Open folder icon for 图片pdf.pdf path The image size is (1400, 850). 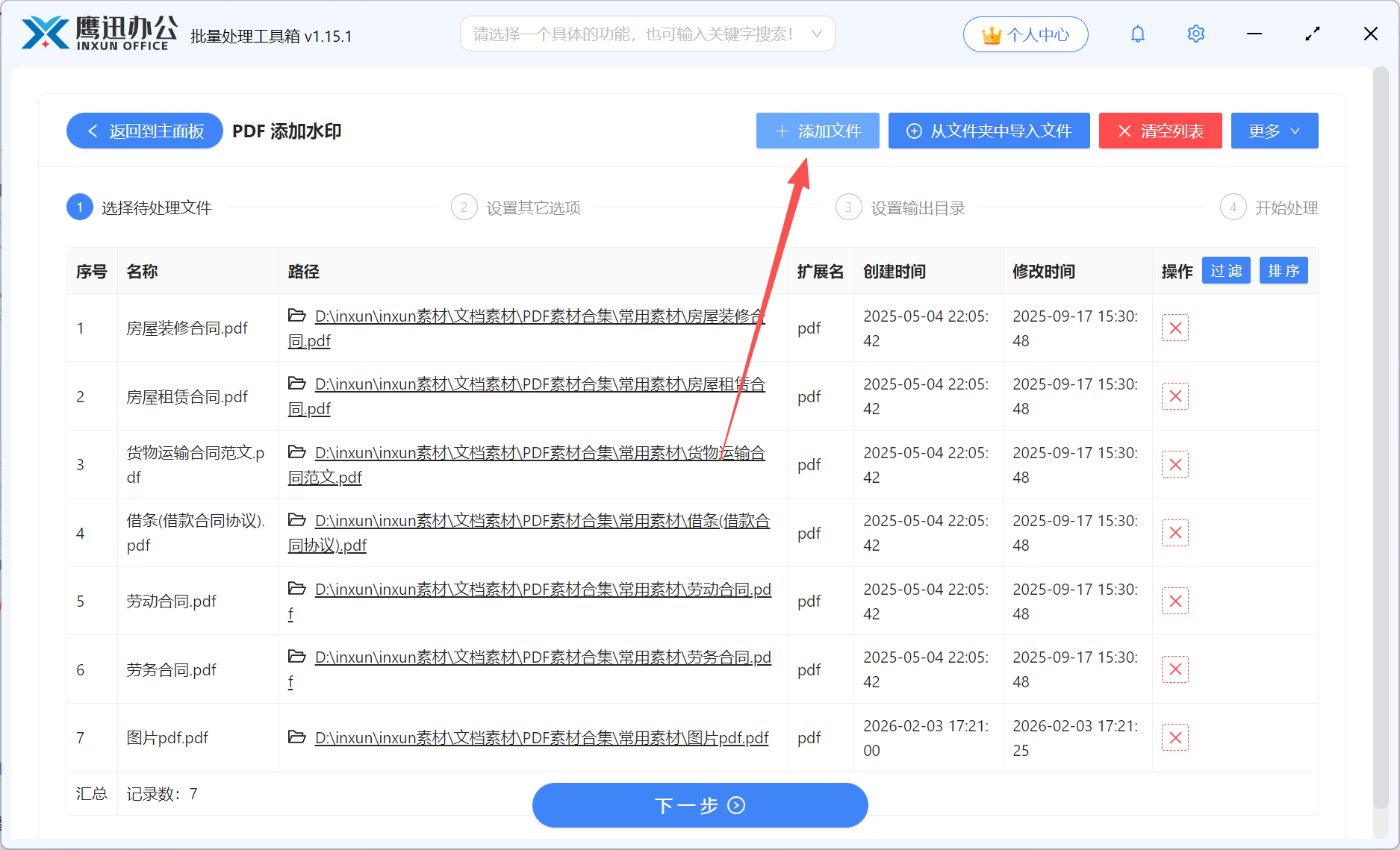click(297, 737)
